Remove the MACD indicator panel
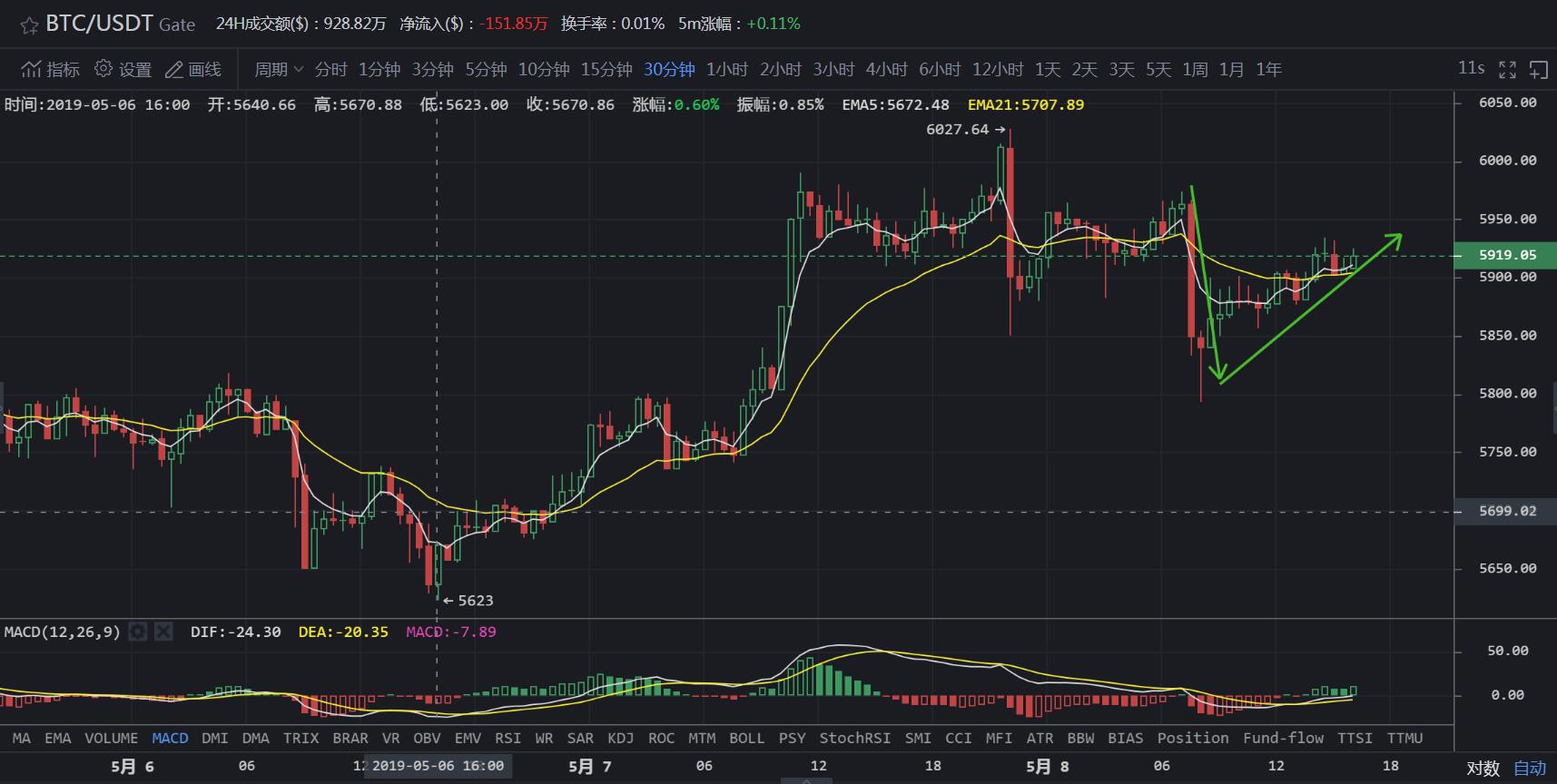Image resolution: width=1557 pixels, height=784 pixels. tap(163, 632)
